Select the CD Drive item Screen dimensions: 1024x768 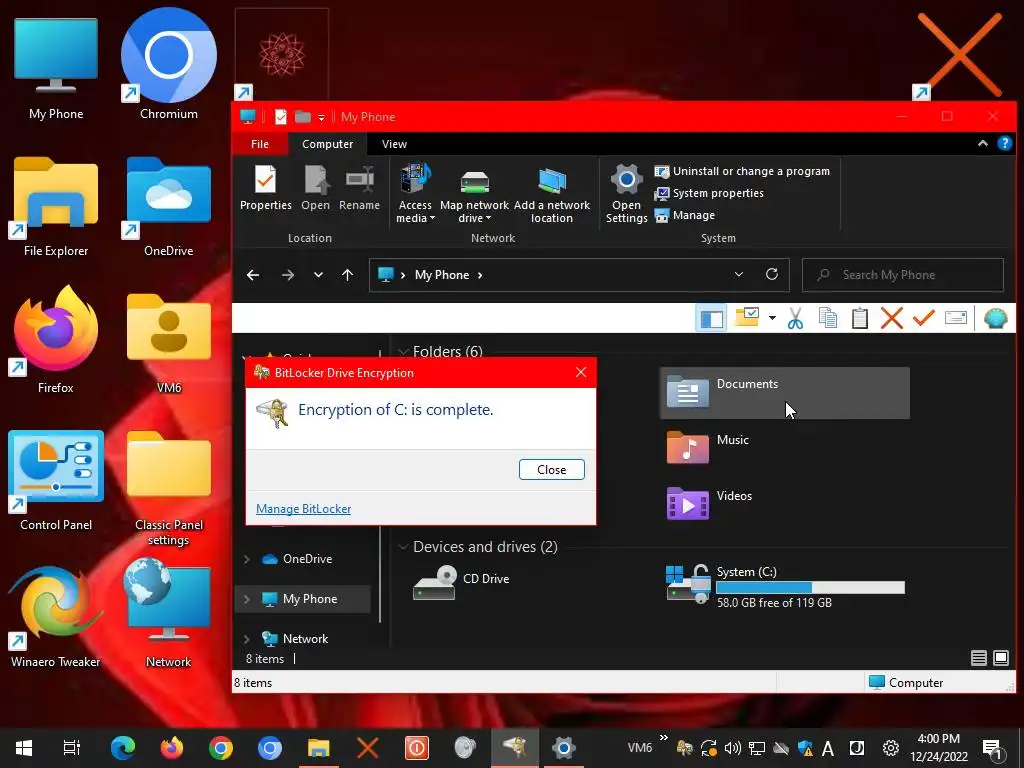(461, 582)
